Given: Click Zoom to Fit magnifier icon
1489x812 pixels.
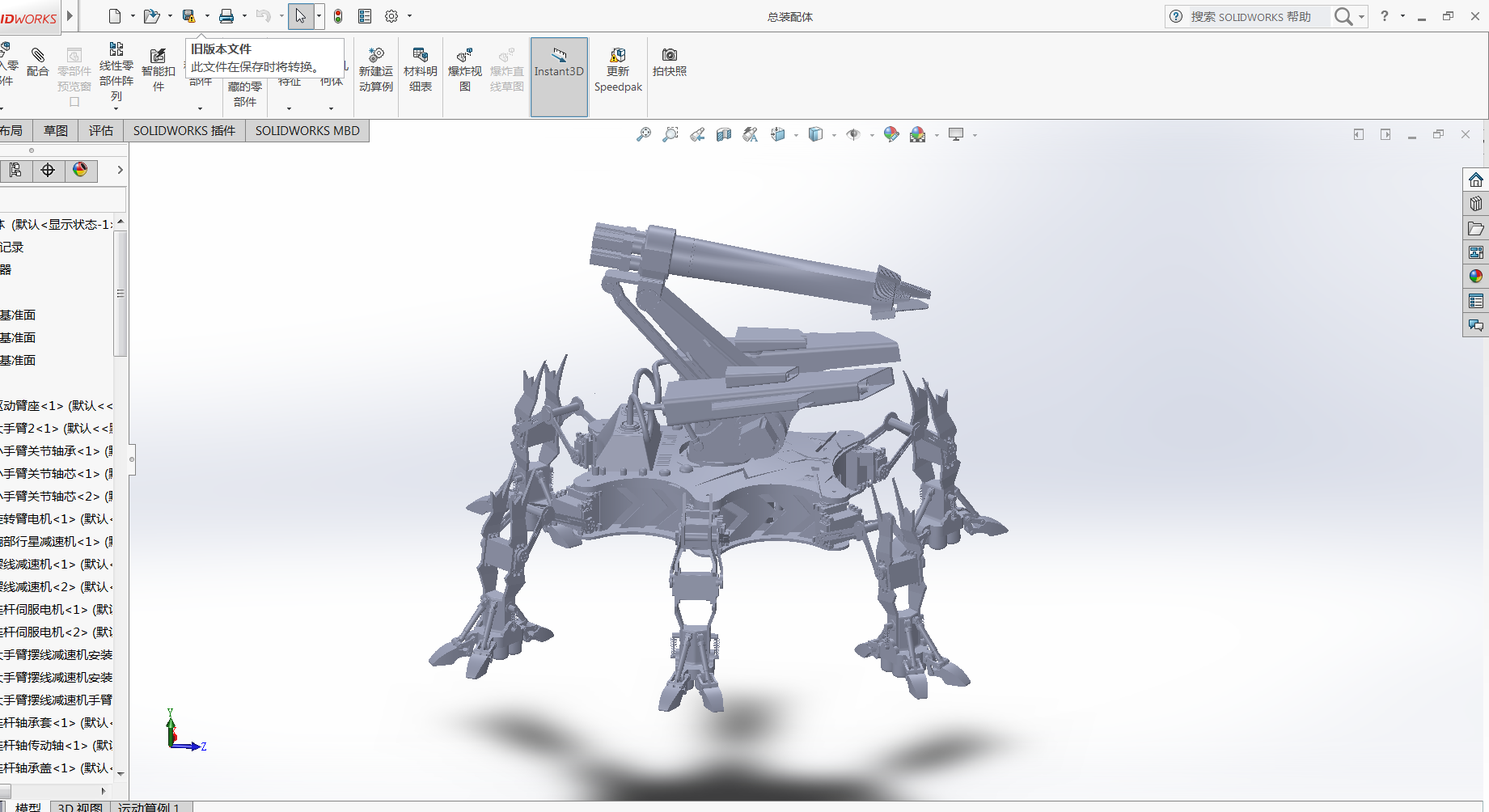Looking at the screenshot, I should click(x=644, y=134).
